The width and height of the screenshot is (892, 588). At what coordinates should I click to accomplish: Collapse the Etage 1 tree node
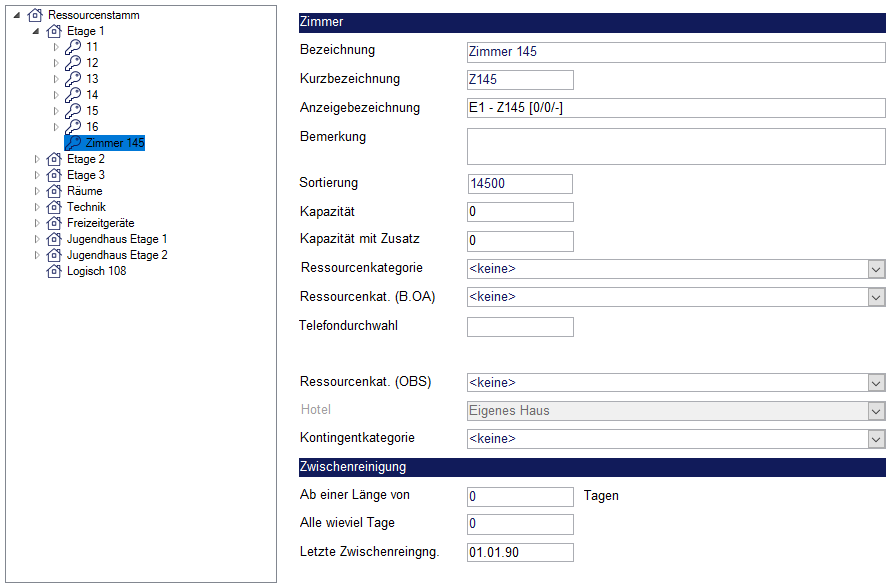point(36,31)
